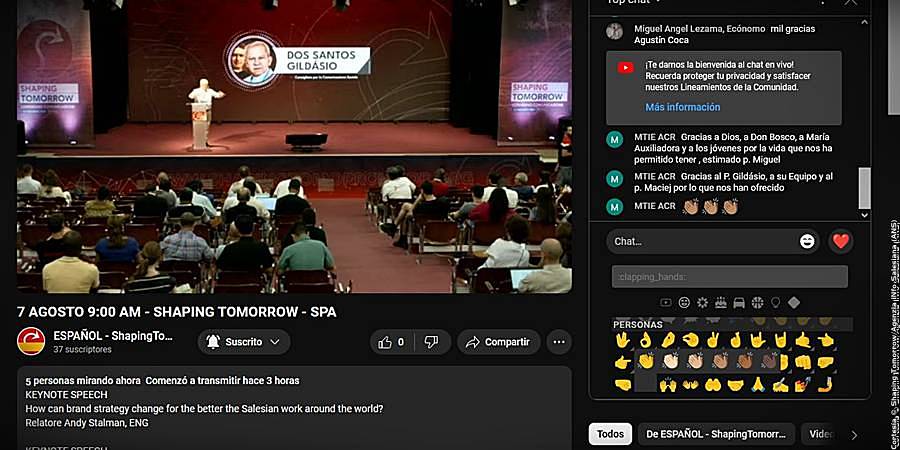Open the Más información link

[x=682, y=107]
